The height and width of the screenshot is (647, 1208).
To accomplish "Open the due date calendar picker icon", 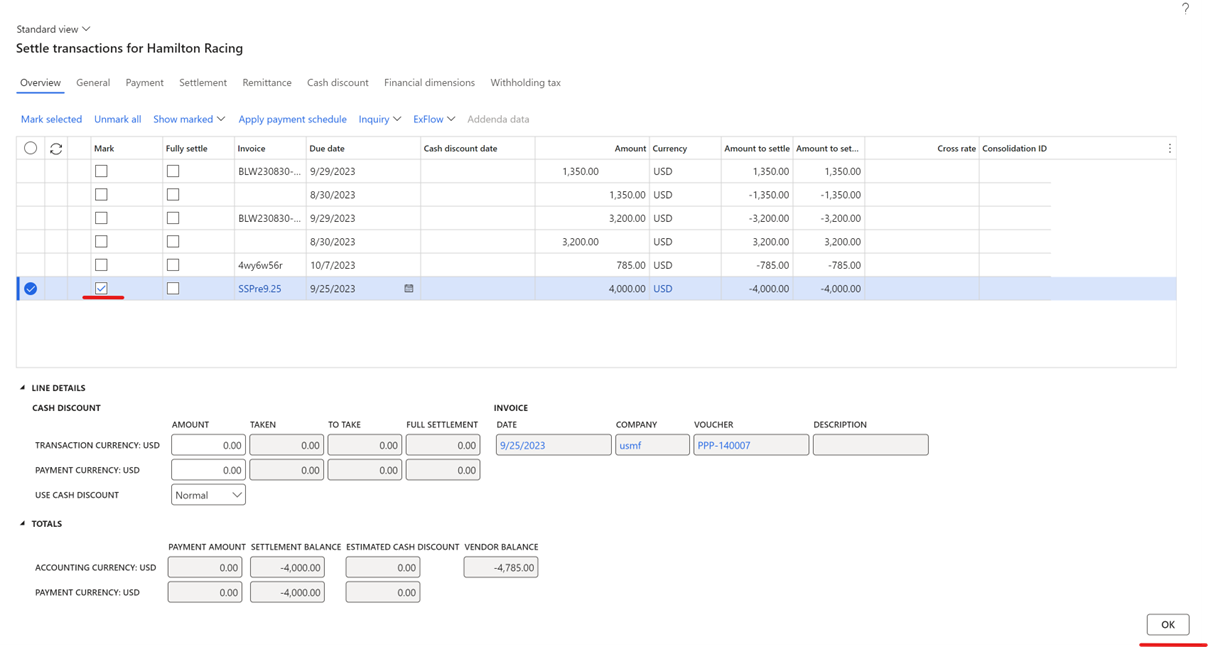I will pyautogui.click(x=408, y=288).
